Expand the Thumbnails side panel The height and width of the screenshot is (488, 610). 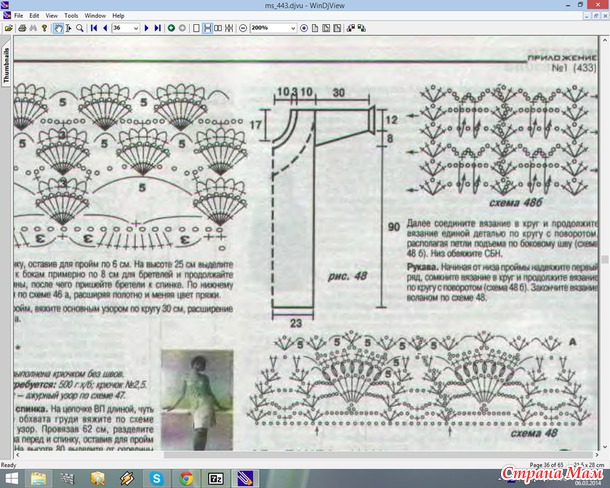[6, 64]
